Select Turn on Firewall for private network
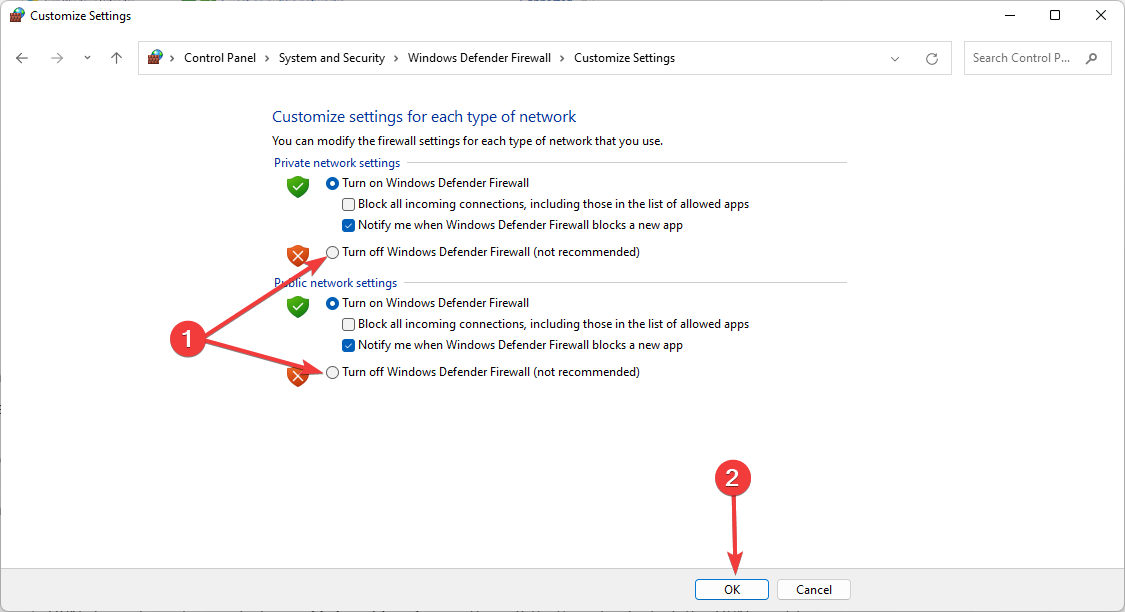 (332, 184)
